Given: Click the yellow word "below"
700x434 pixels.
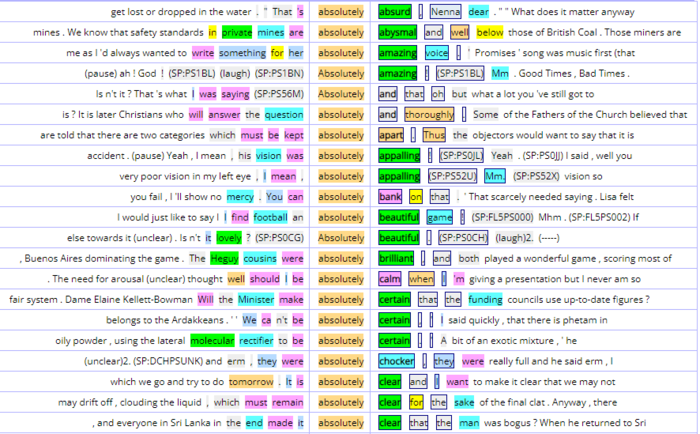Looking at the screenshot, I should pyautogui.click(x=490, y=33).
